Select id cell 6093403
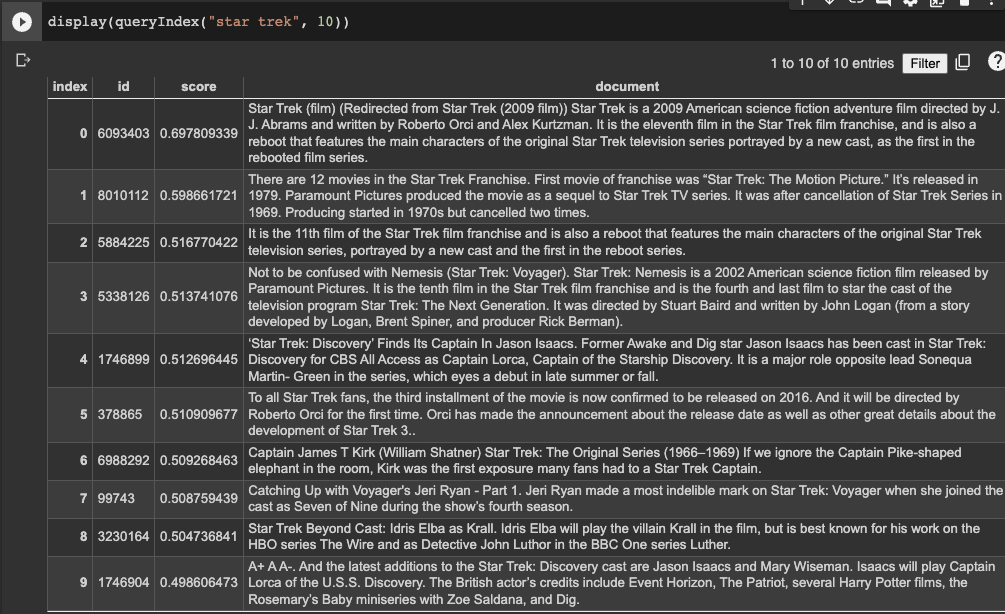 click(123, 133)
